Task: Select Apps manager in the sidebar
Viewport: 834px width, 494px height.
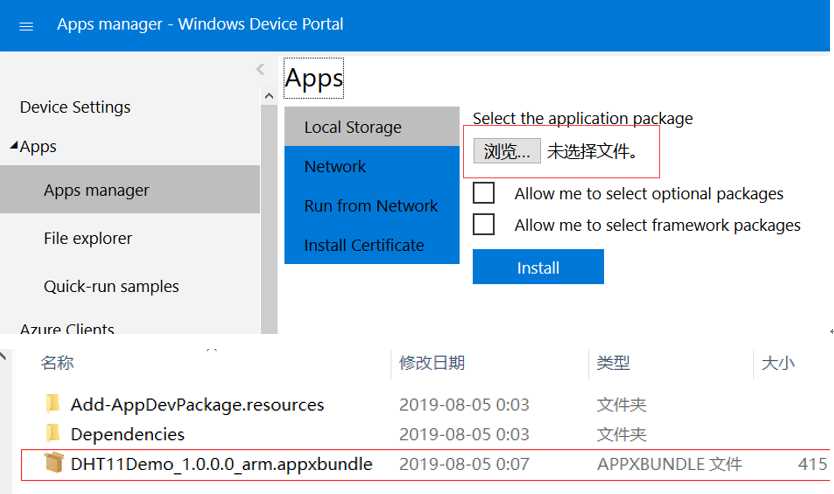Action: (130, 189)
